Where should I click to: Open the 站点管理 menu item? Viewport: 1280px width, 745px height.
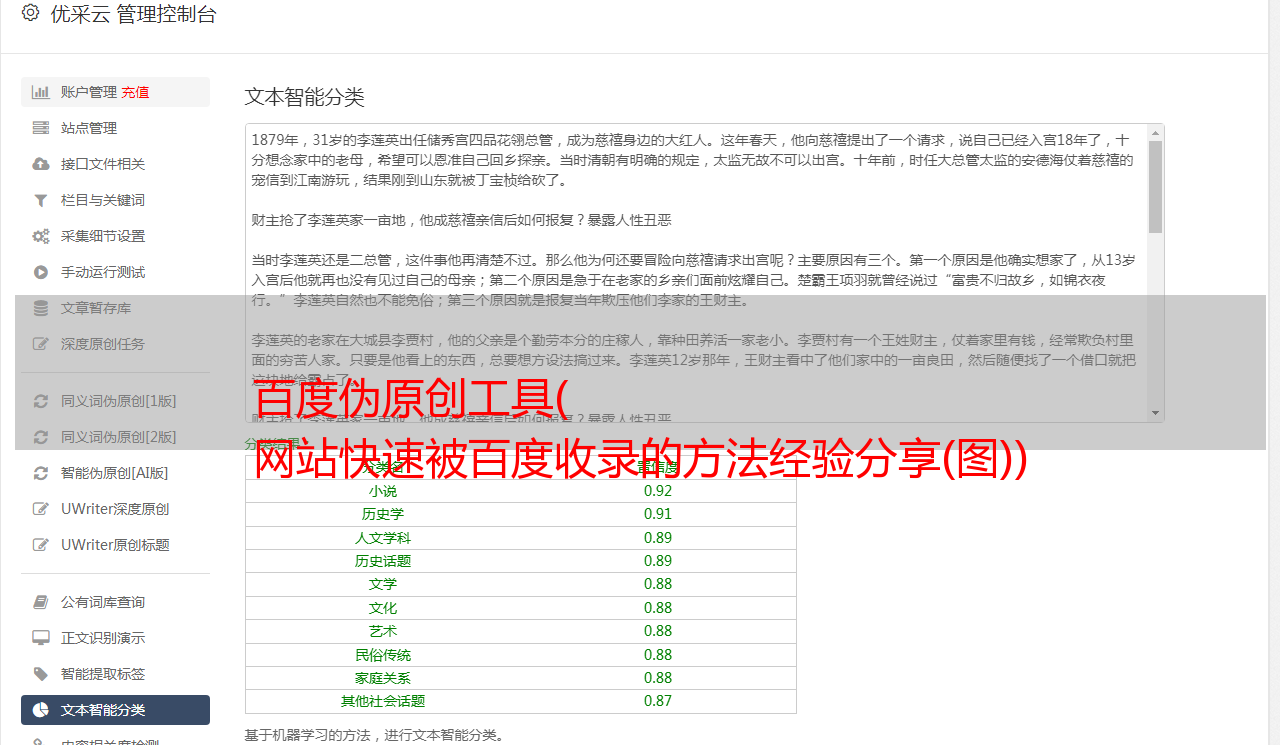115,128
